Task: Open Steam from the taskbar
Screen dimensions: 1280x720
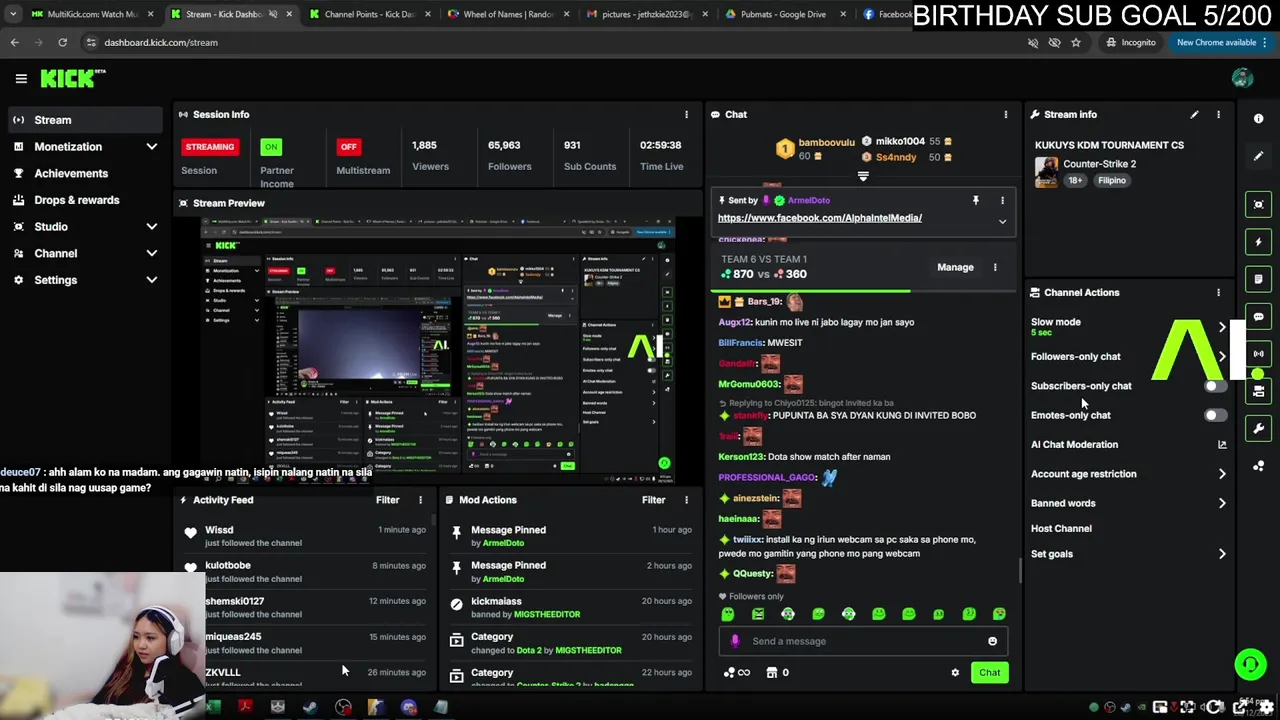Action: 311,708
